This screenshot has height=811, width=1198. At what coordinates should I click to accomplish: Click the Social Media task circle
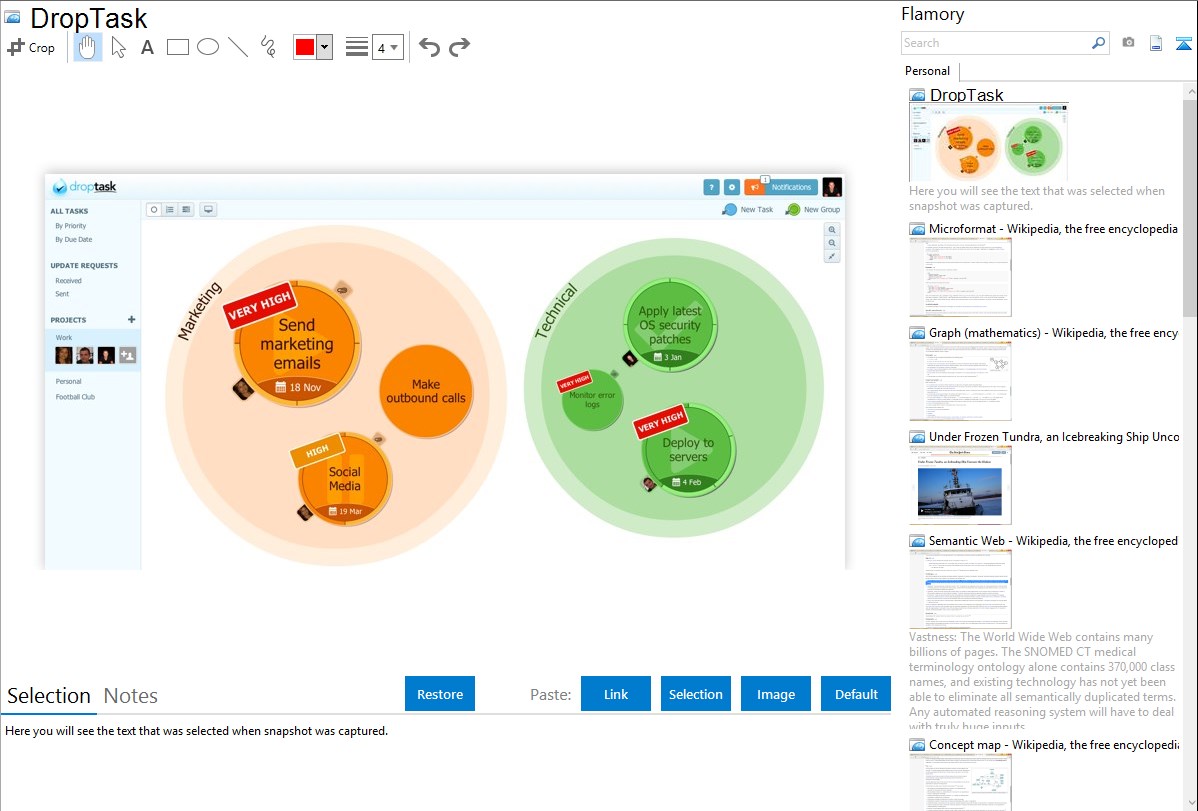tap(345, 479)
